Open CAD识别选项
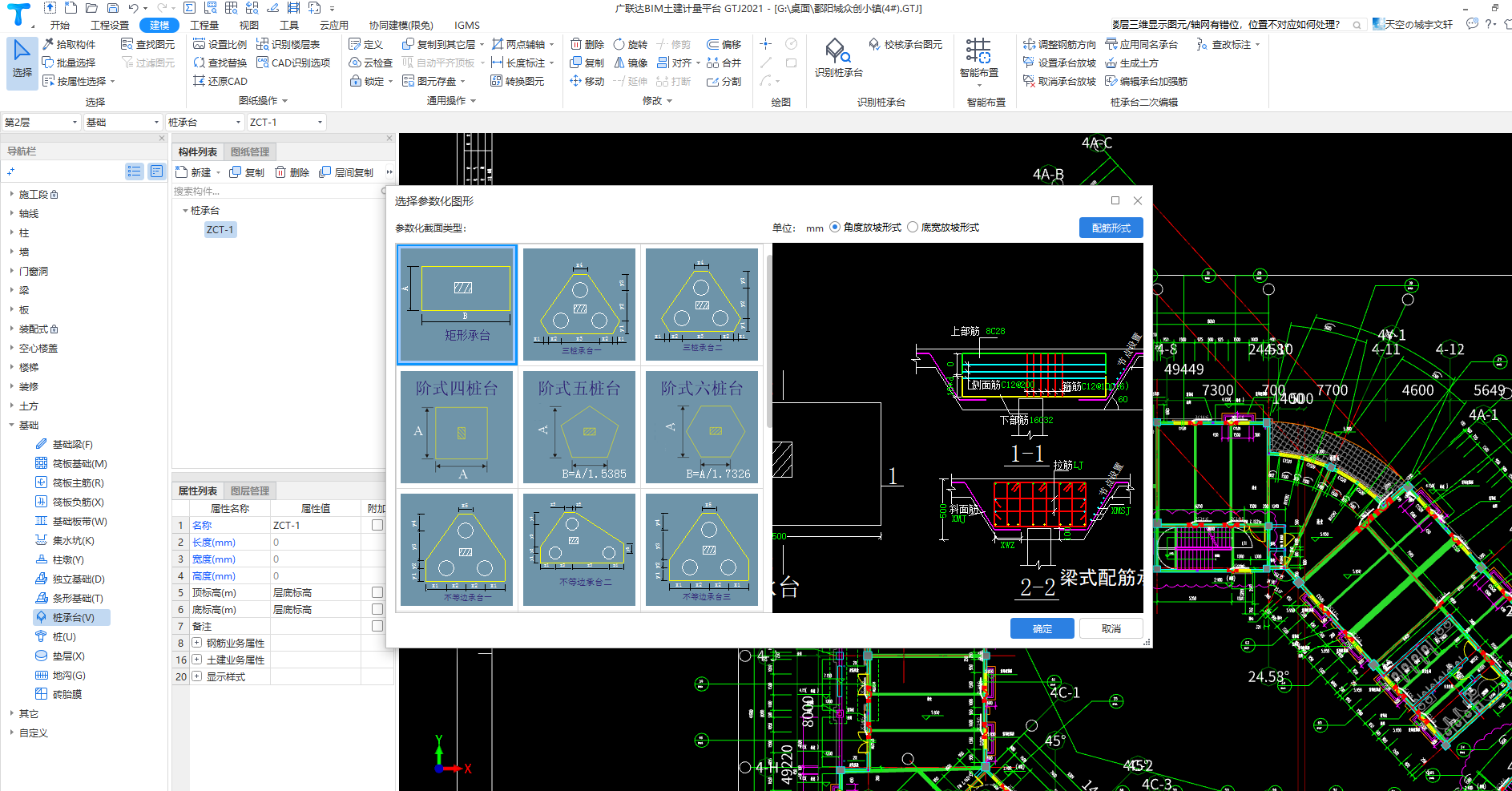Image resolution: width=1512 pixels, height=791 pixels. tap(293, 63)
